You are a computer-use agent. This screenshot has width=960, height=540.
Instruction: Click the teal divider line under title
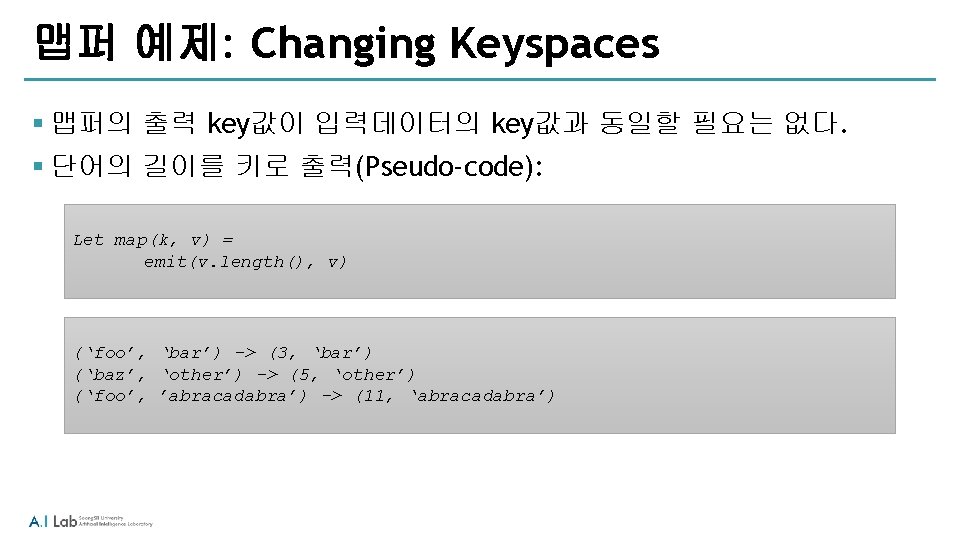click(x=480, y=79)
